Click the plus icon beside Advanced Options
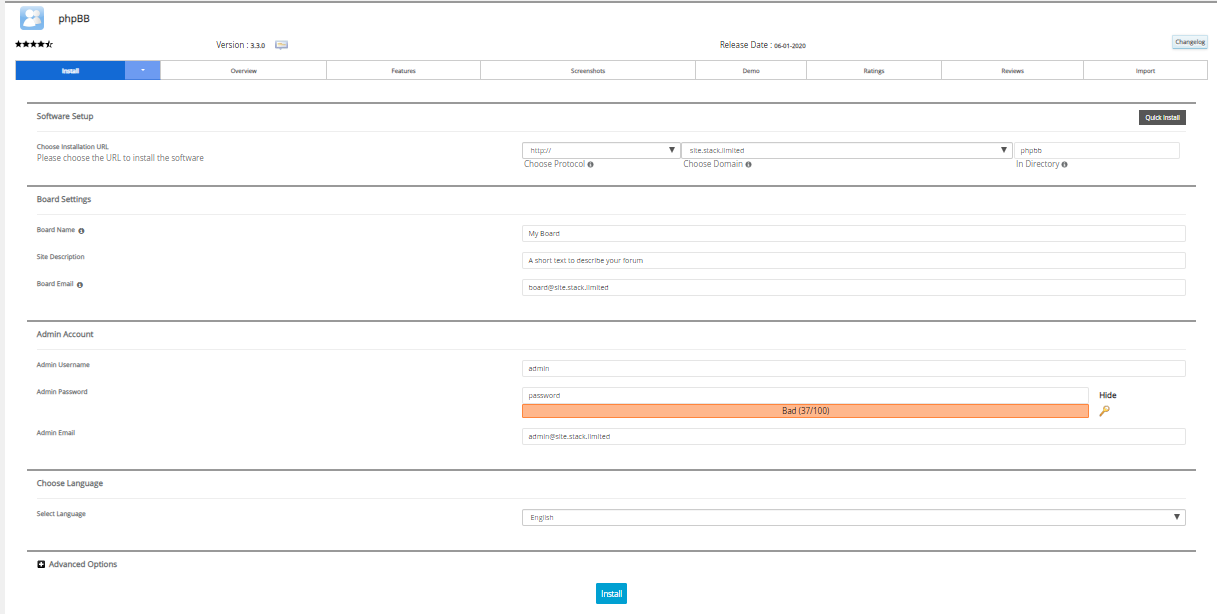The height and width of the screenshot is (614, 1217). coord(41,565)
